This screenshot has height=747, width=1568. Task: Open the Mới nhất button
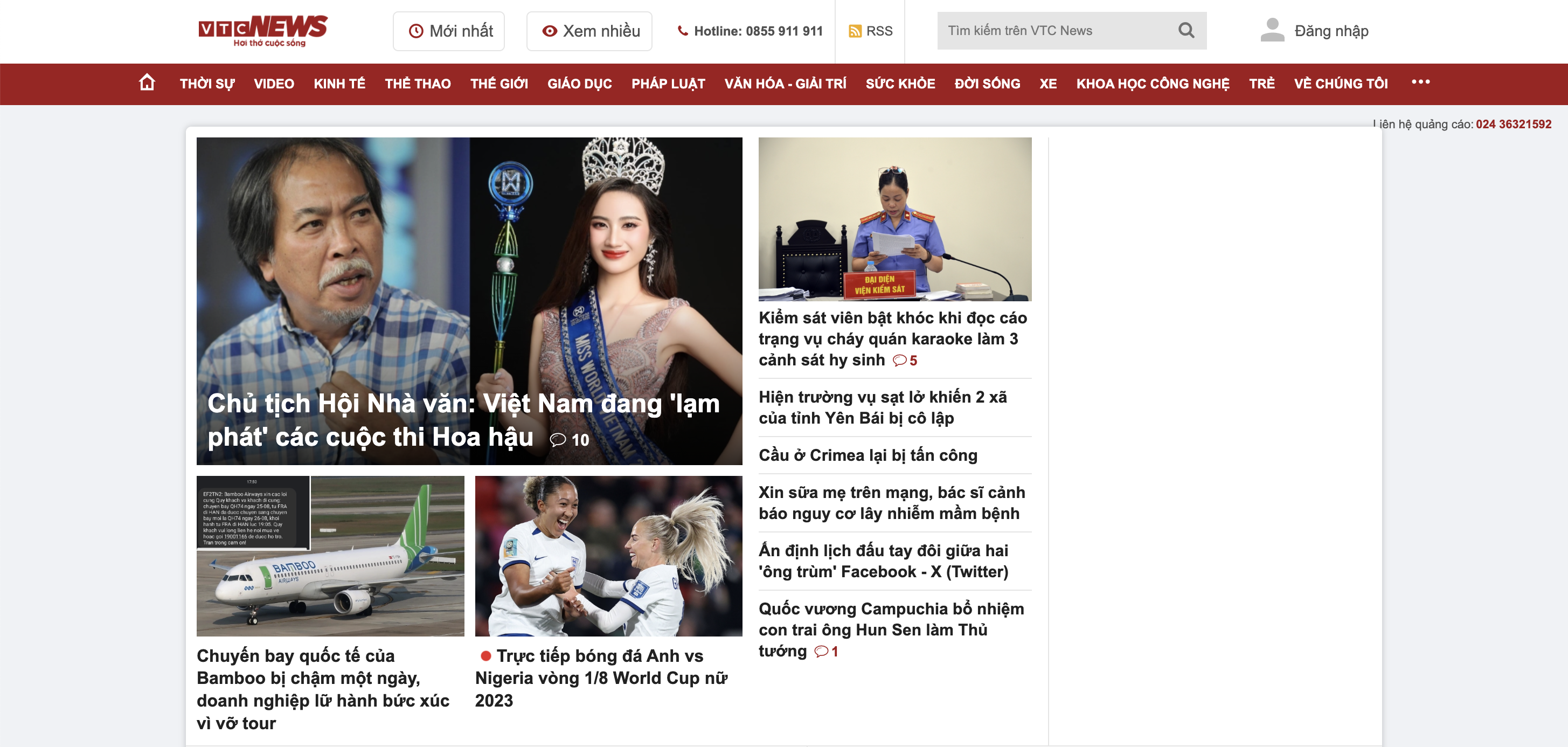(449, 31)
